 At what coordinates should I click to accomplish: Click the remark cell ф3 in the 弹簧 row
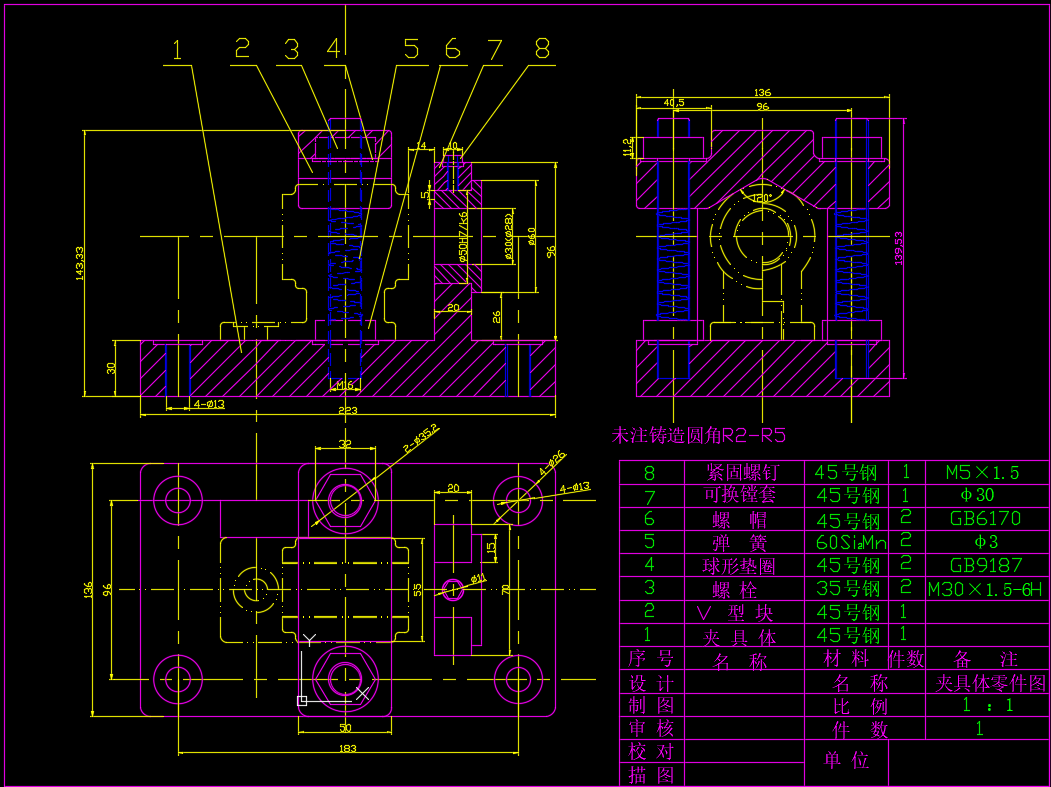point(986,542)
